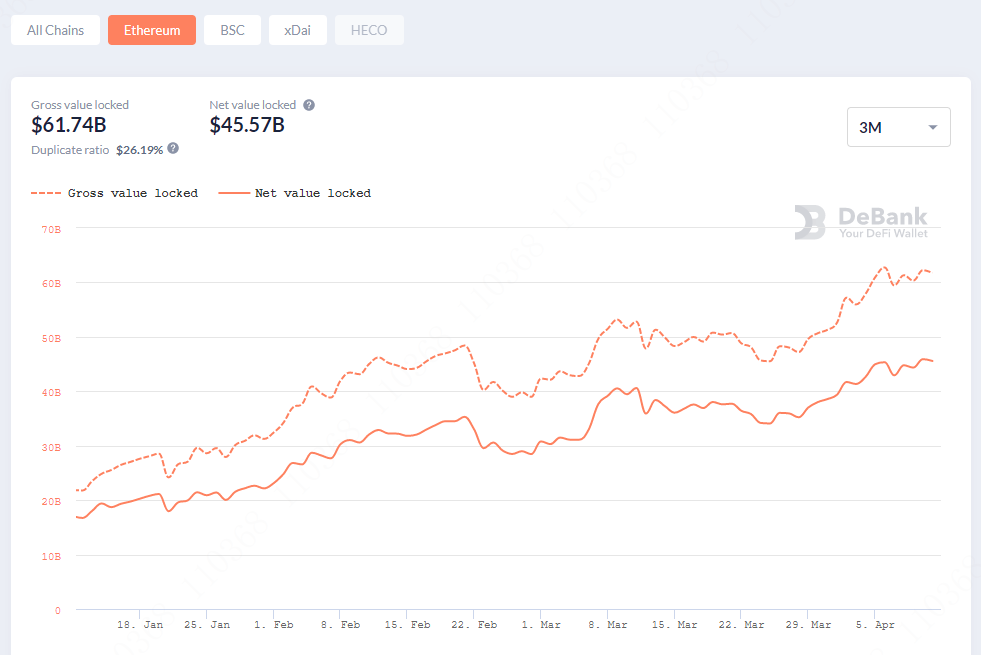Image resolution: width=981 pixels, height=655 pixels.
Task: Expand the time range dropdown arrow
Action: [933, 128]
